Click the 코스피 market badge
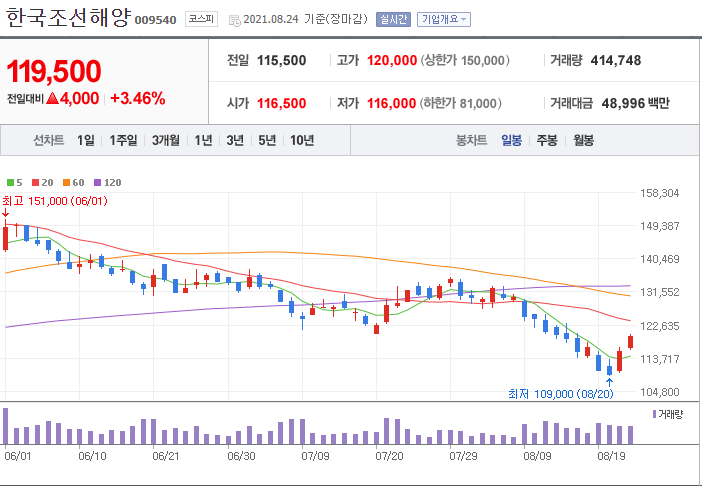This screenshot has height=486, width=702. click(x=201, y=19)
